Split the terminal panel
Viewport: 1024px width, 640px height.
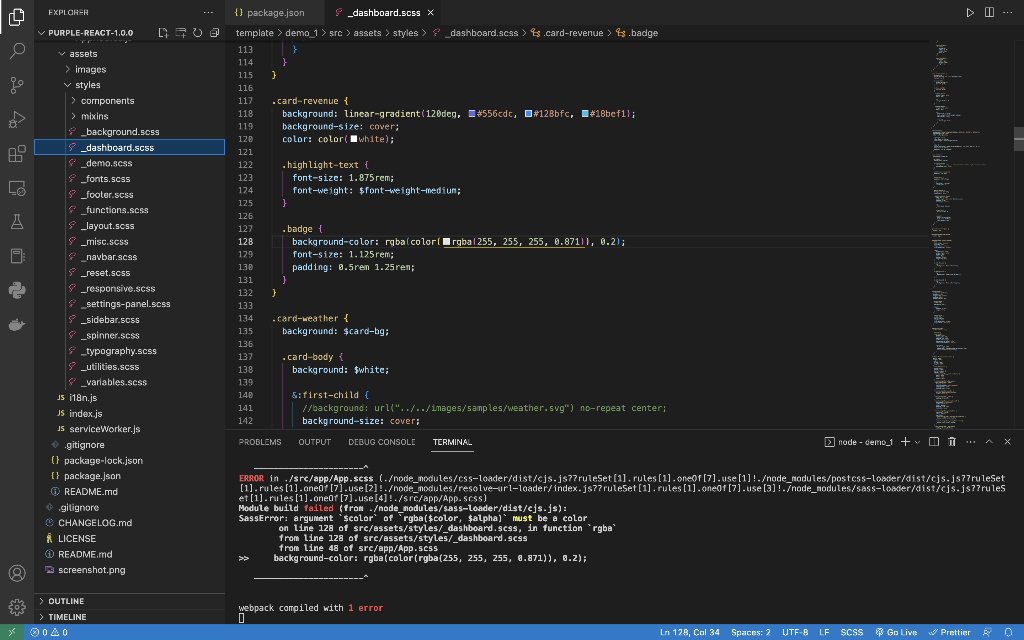934,442
